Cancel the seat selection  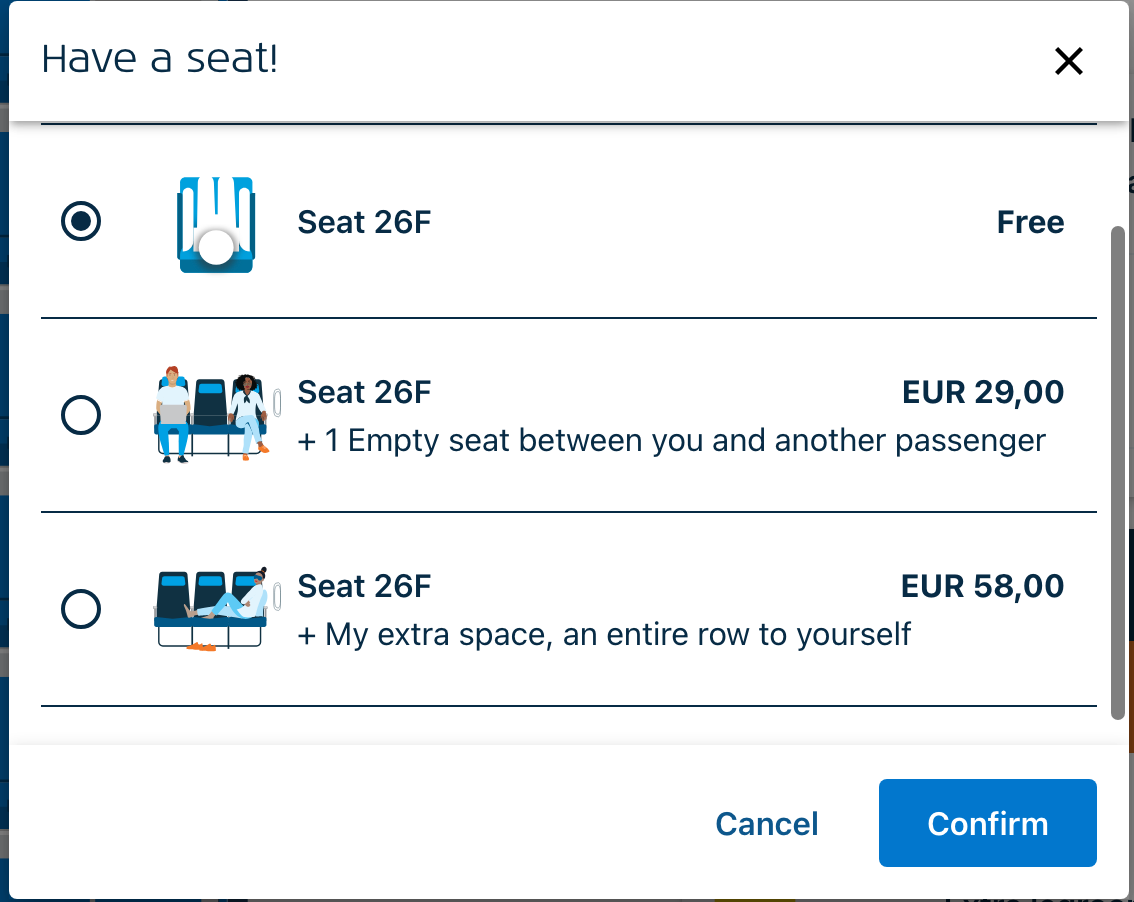[x=766, y=823]
